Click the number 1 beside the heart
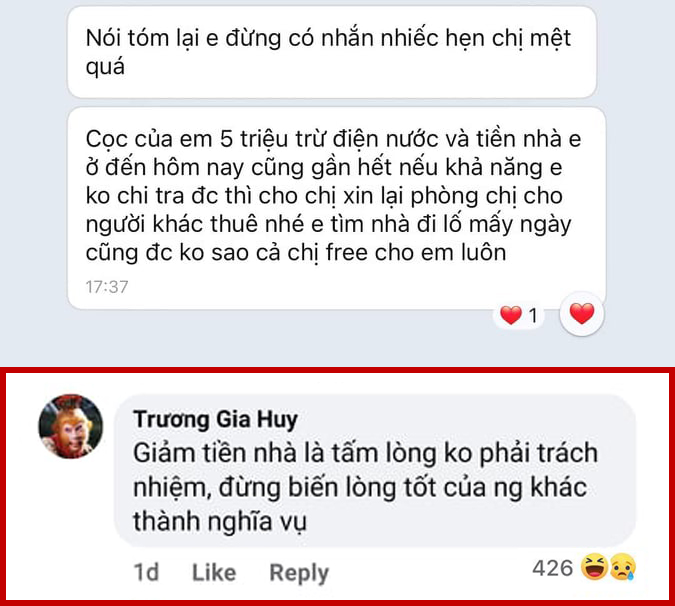675x606 pixels. [533, 316]
